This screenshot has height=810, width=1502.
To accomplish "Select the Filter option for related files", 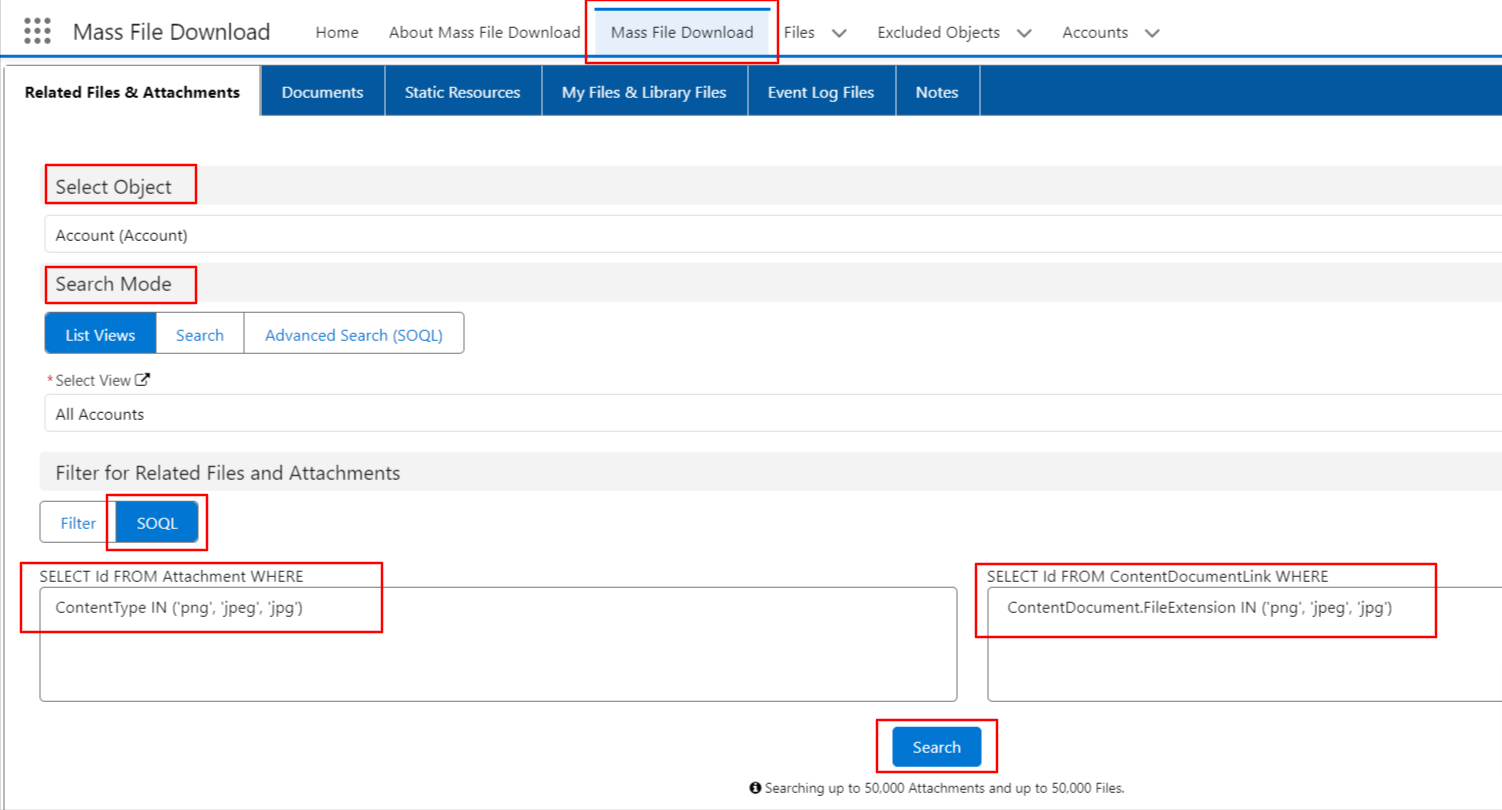I will point(78,523).
